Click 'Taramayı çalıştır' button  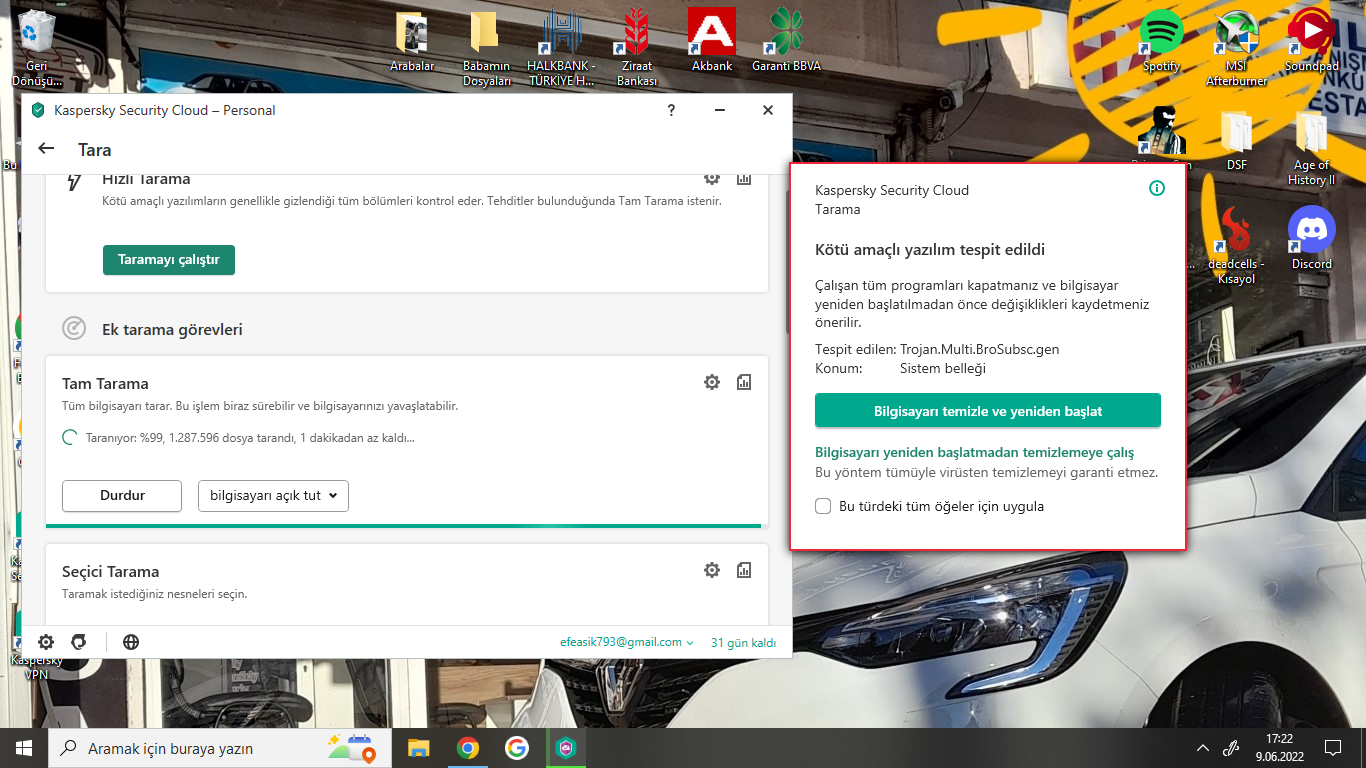(169, 260)
